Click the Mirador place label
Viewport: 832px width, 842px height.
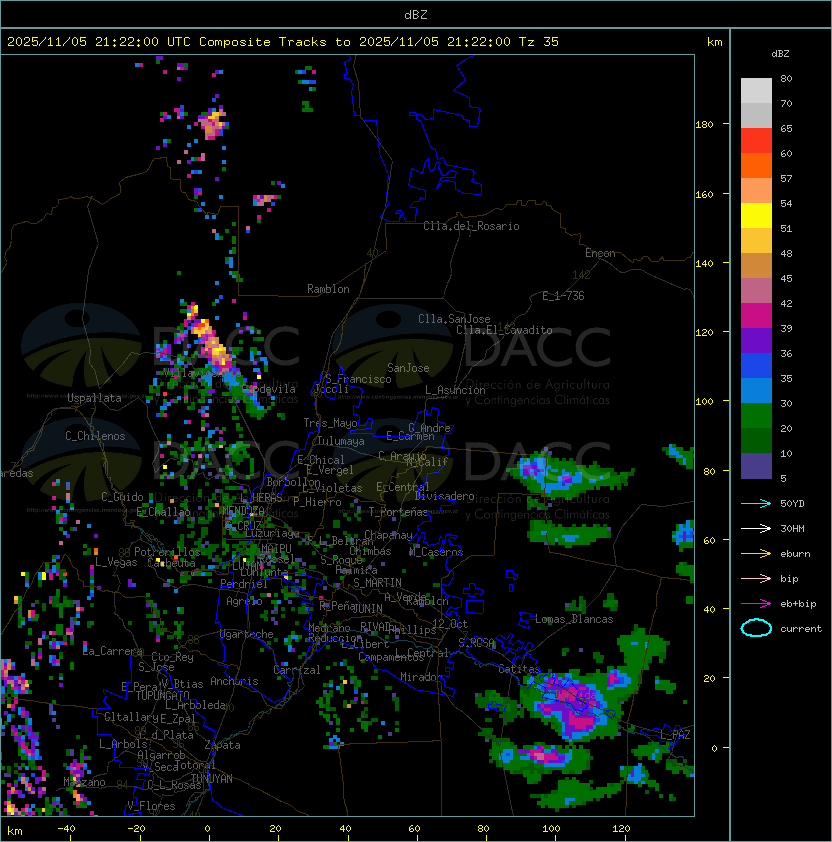[422, 677]
